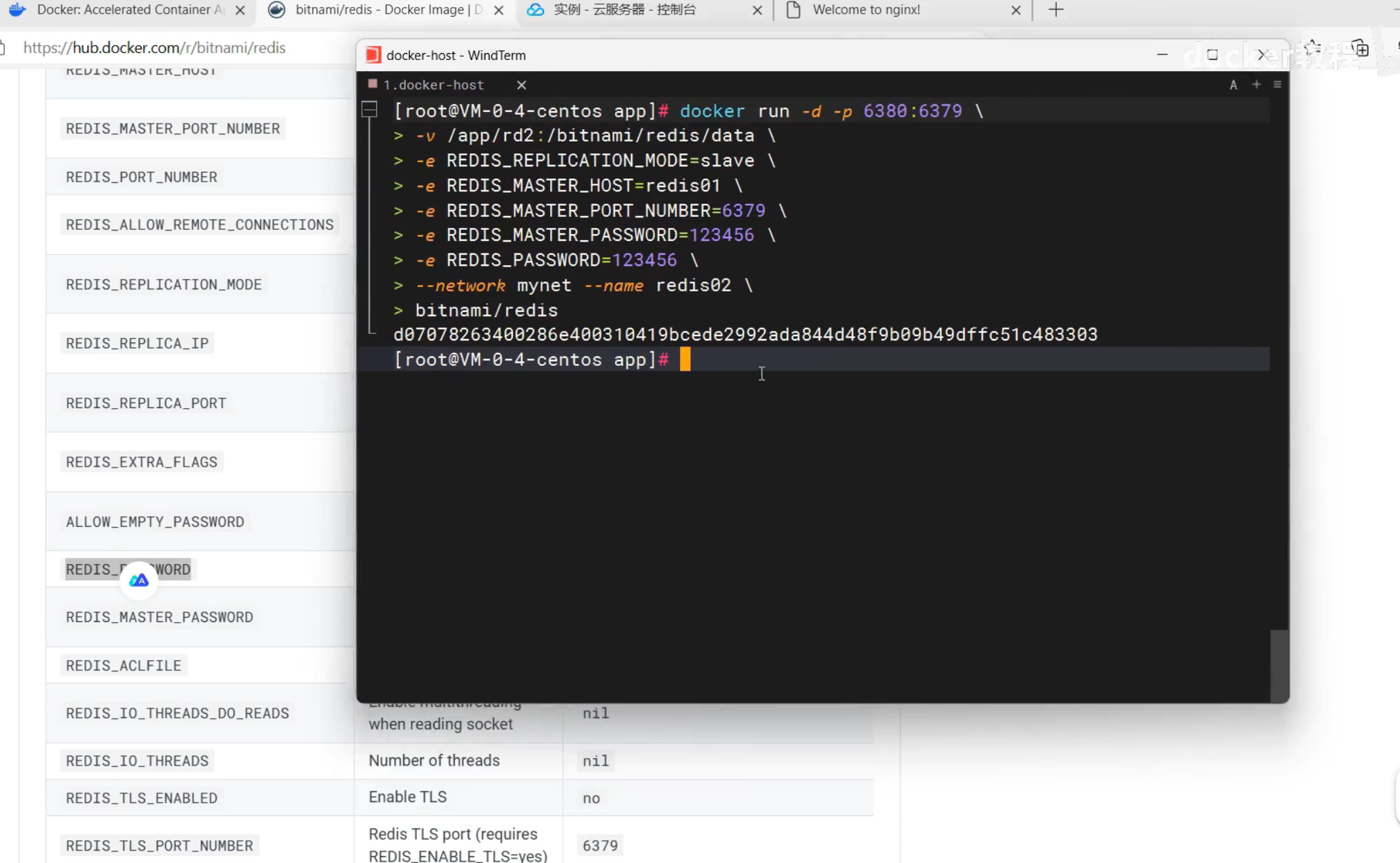Switch to Welcome to nginx! tab

[x=866, y=10]
